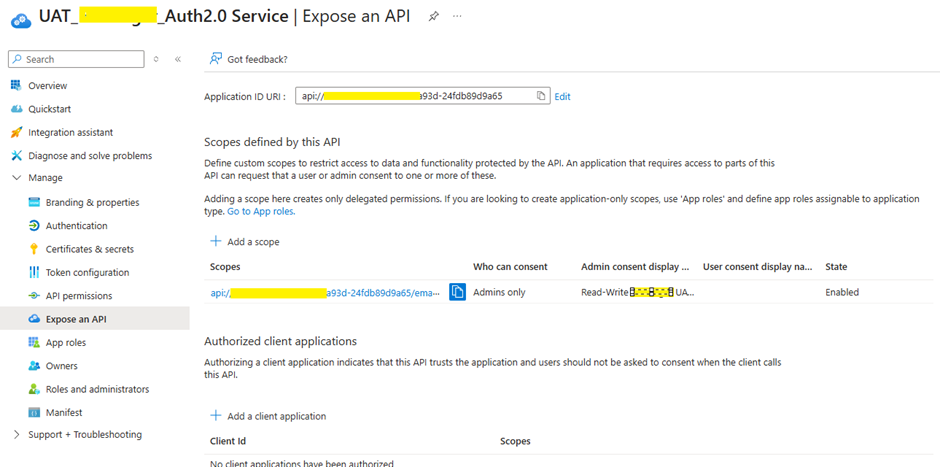940x467 pixels.
Task: Expand Support + Troubleshooting section
Action: 16,435
